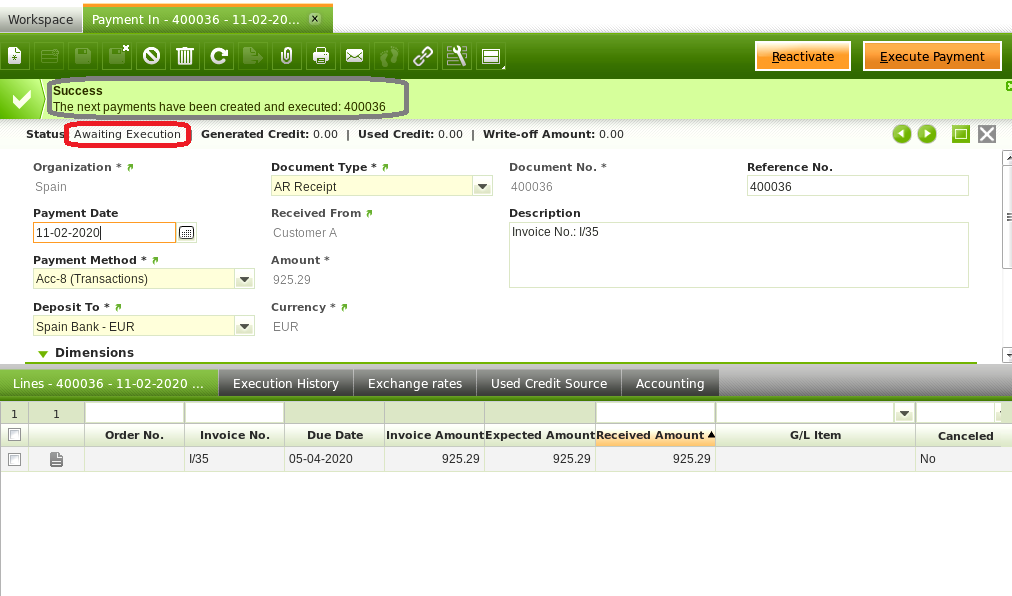Open the G/L Item filter dropdown
The image size is (1012, 596).
(x=904, y=413)
